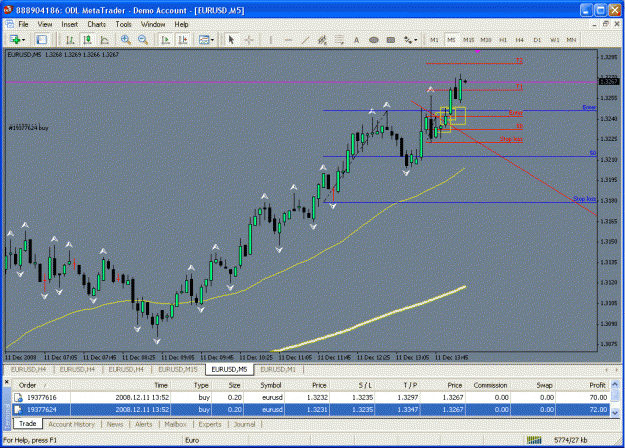Screen dimensions: 625x448
Task: Switch timeframe to M15
Action: [468, 39]
